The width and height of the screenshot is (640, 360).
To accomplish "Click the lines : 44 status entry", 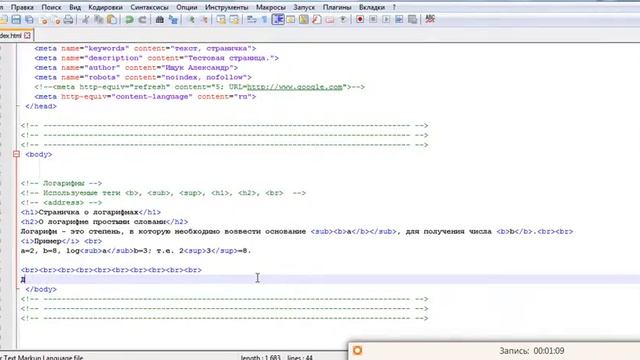I will (x=300, y=357).
